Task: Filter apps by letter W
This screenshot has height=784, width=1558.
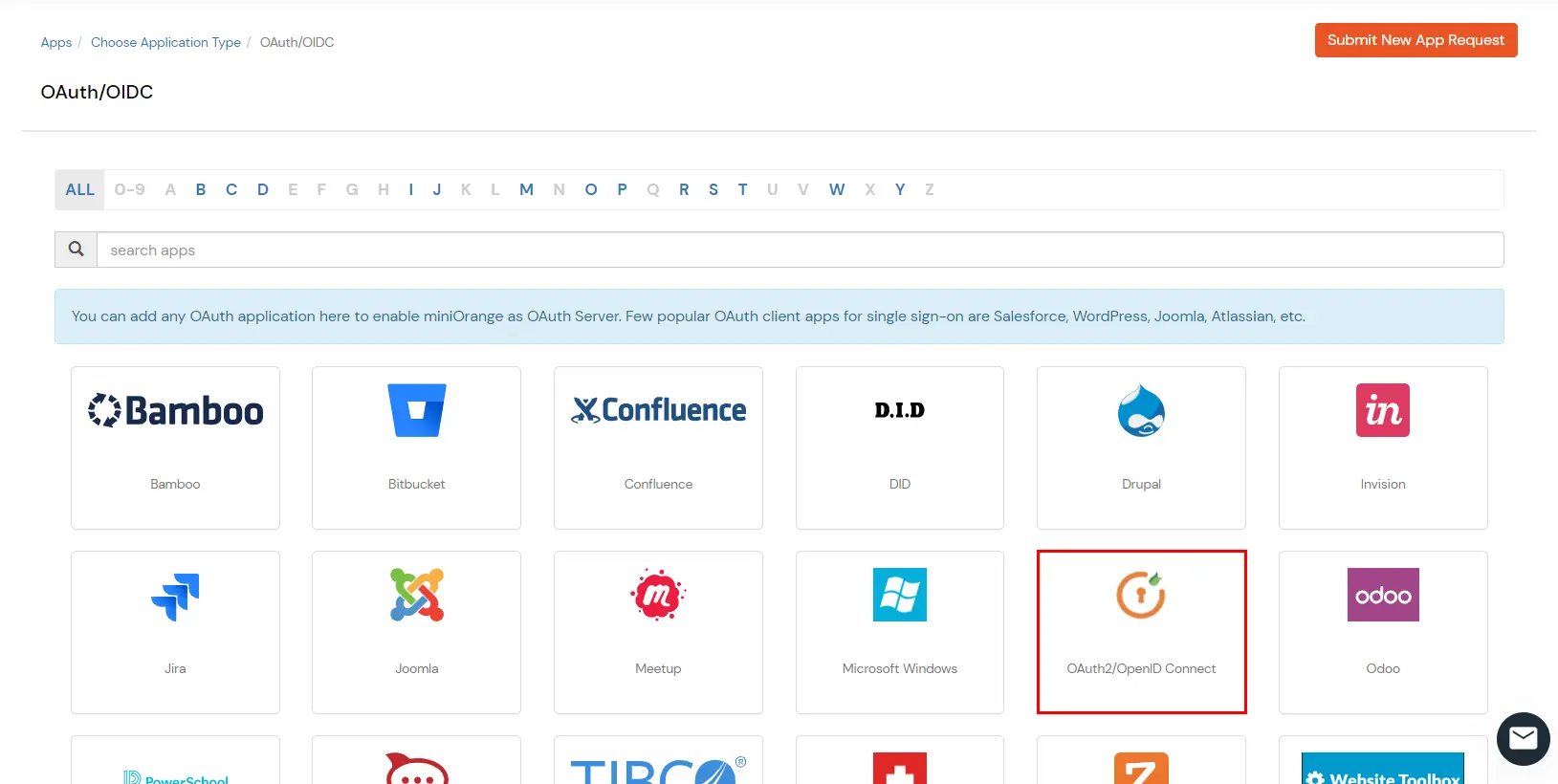Action: (837, 189)
